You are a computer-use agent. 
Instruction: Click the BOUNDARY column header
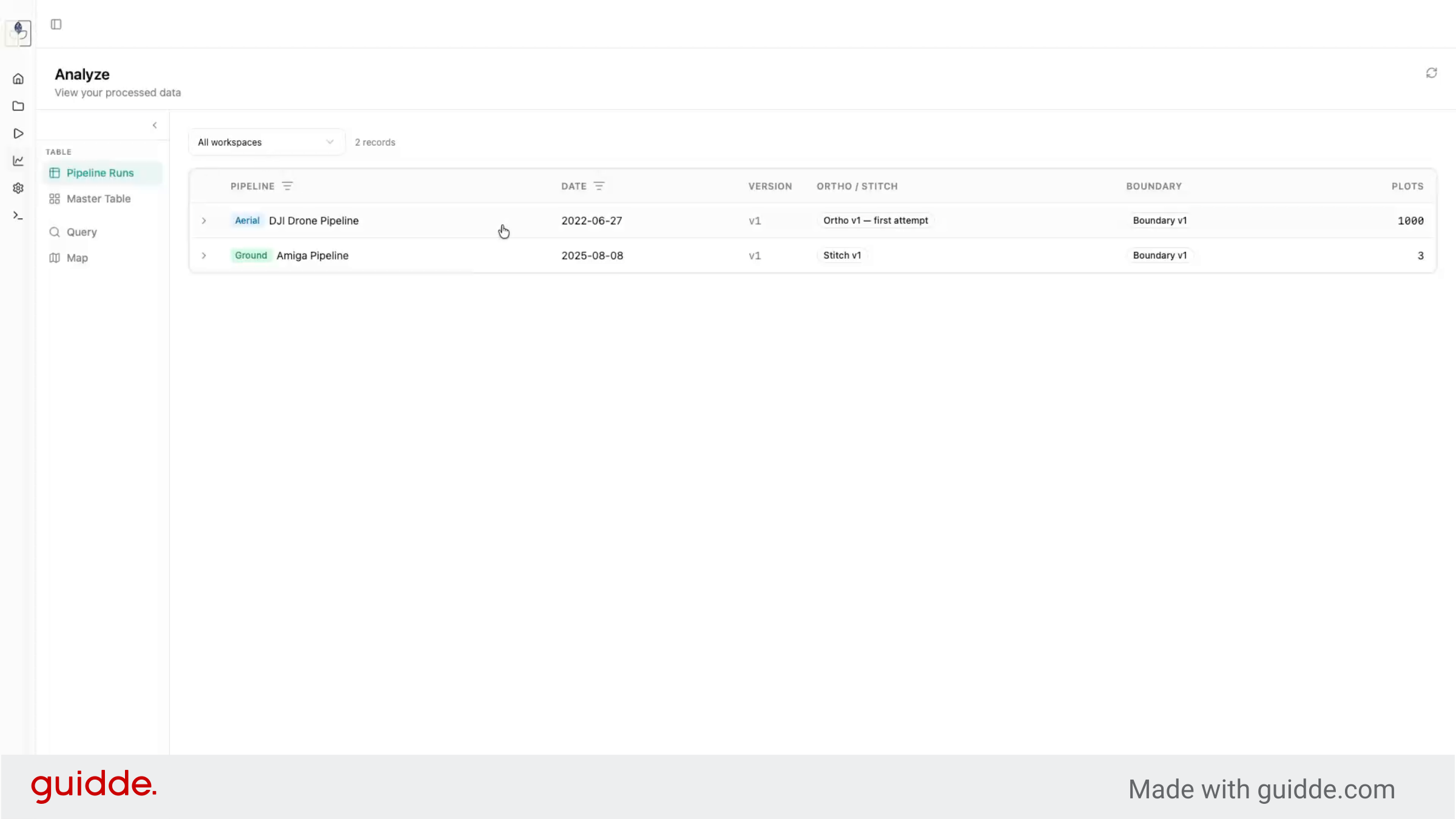[x=1154, y=186]
